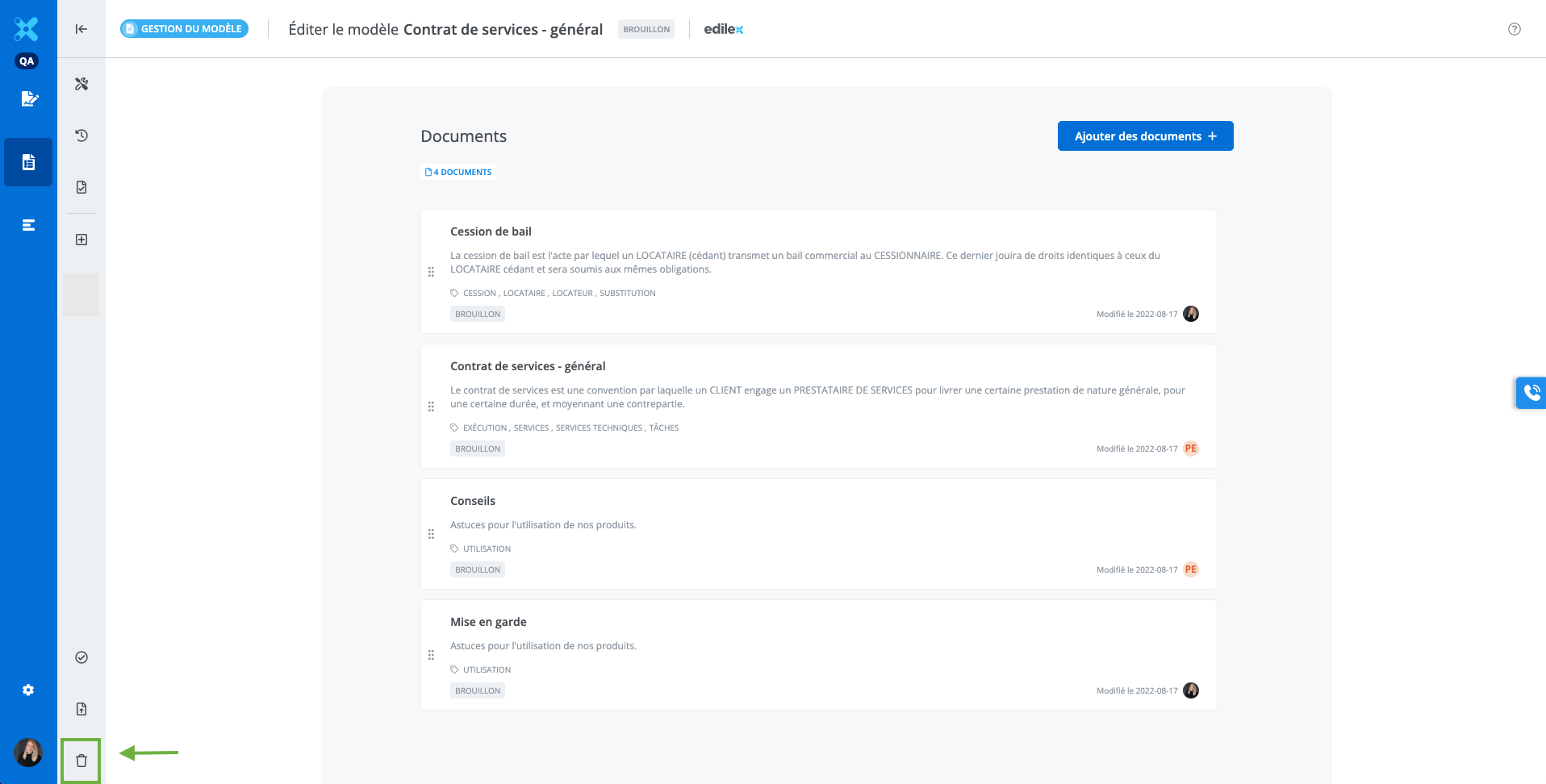
Task: Open the tools wrench icon
Action: tap(81, 84)
